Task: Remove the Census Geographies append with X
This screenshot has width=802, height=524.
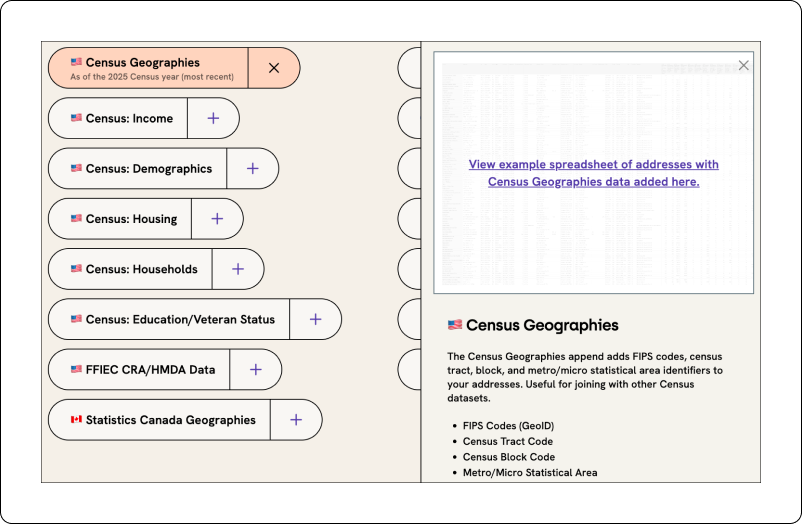Action: point(274,68)
